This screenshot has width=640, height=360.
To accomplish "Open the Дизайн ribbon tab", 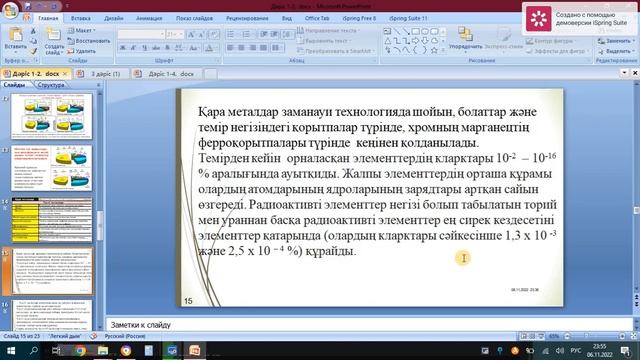I will (113, 18).
